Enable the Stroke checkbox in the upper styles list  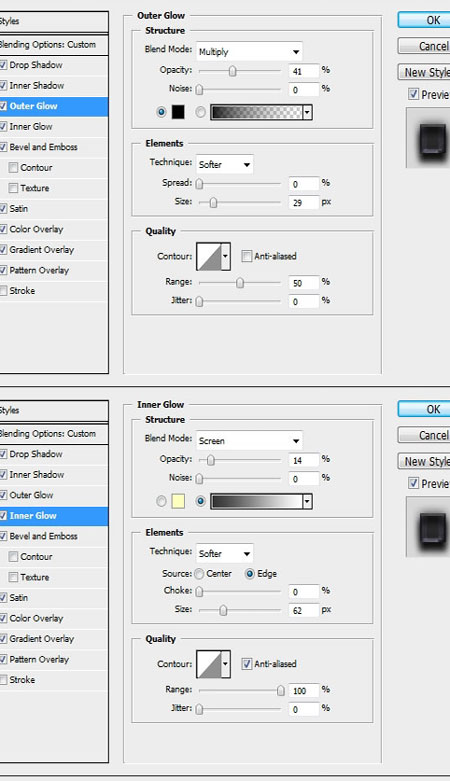pyautogui.click(x=3, y=290)
